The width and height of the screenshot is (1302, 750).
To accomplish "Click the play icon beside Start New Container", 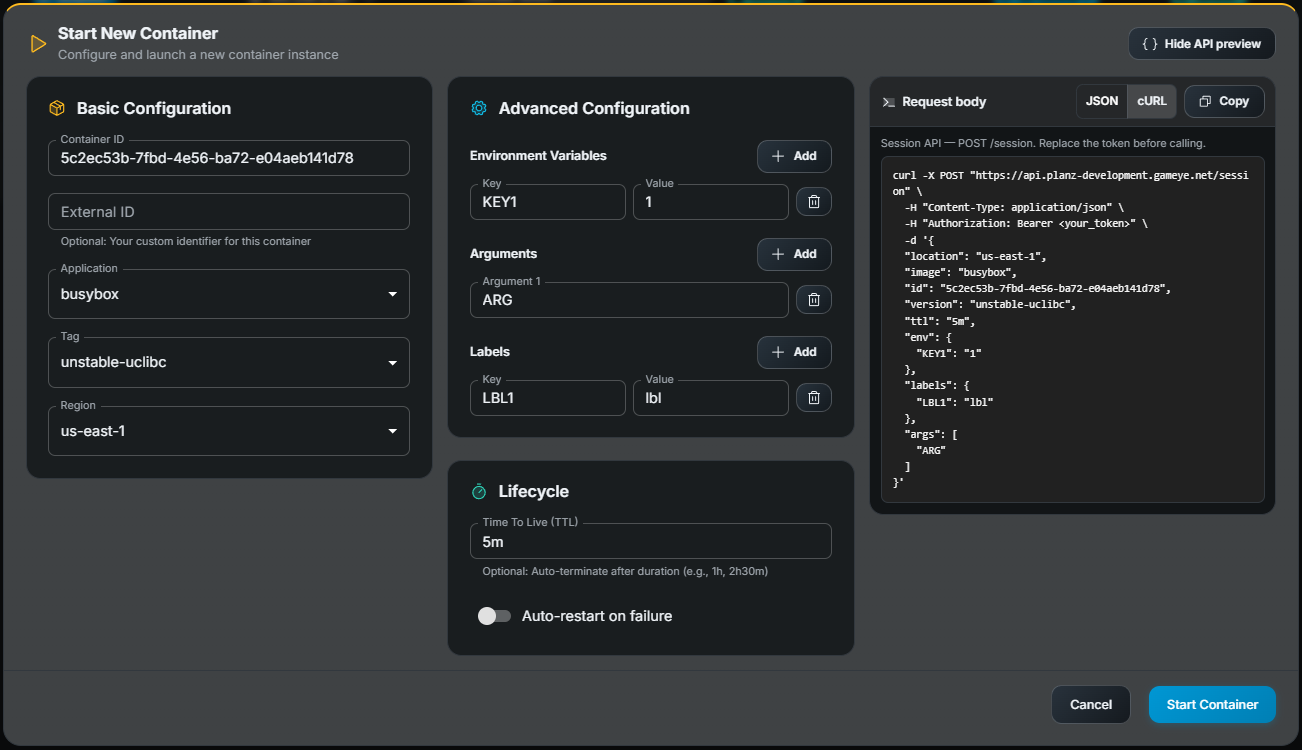I will coord(39,44).
